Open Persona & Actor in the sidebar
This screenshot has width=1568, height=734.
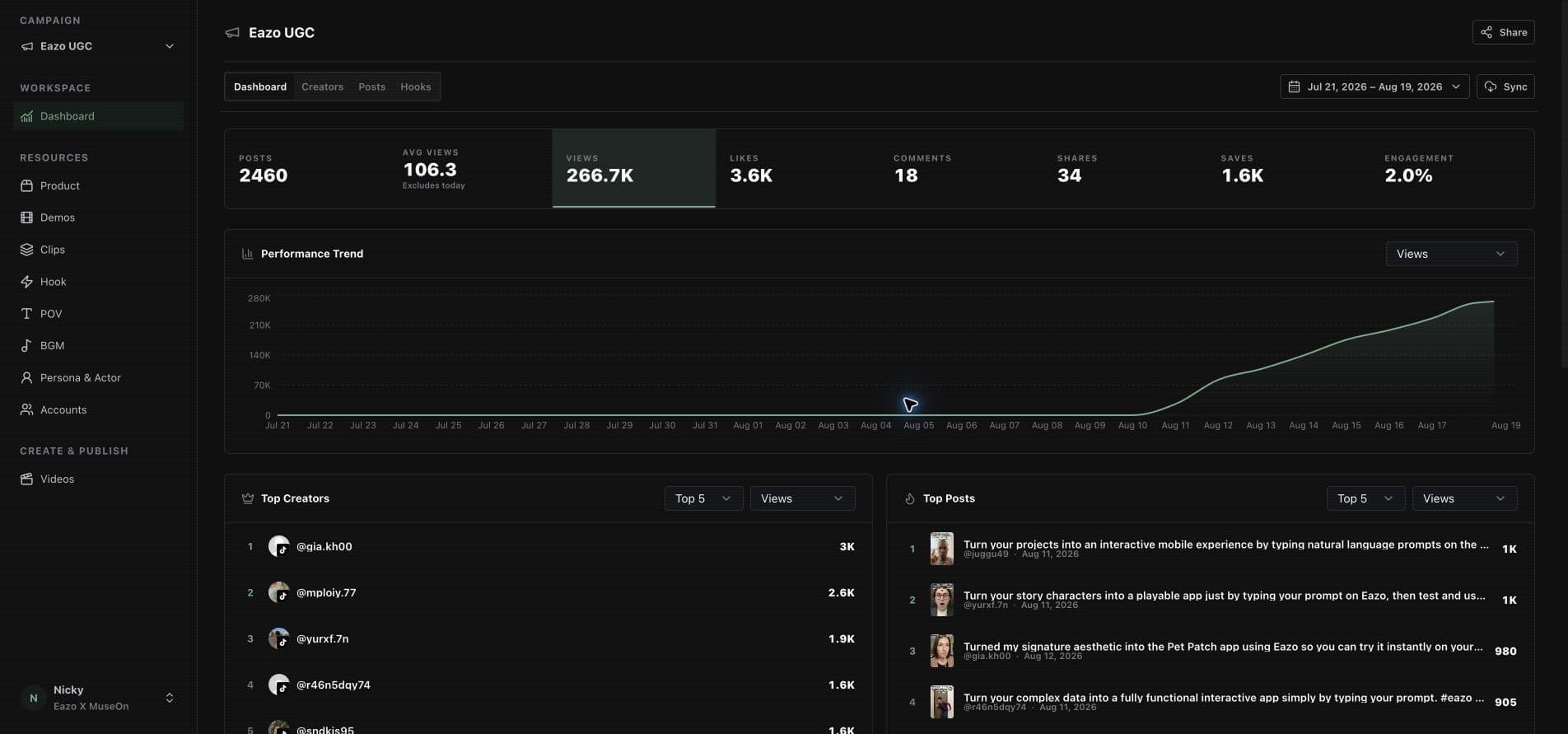coord(98,379)
